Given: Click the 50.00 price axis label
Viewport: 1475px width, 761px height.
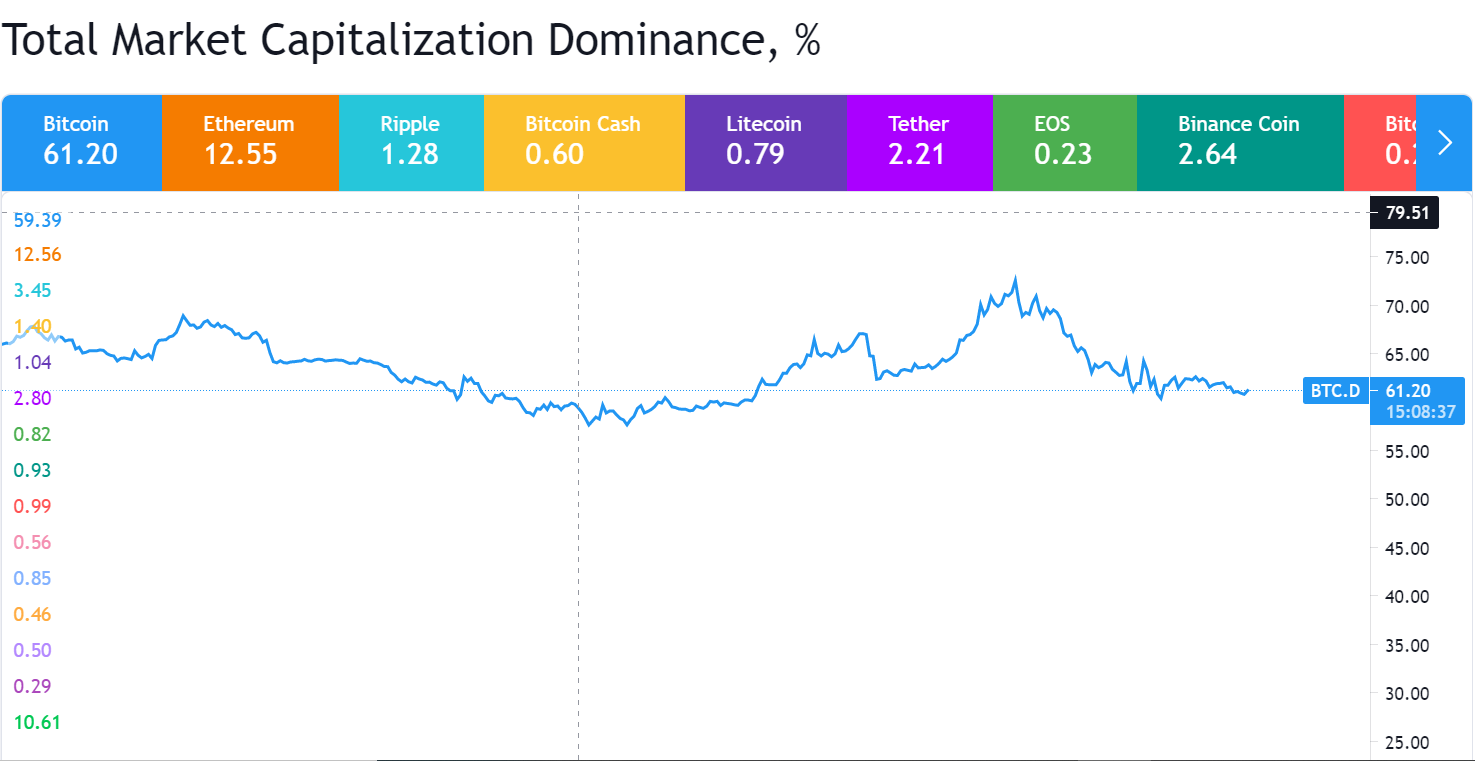Looking at the screenshot, I should 1407,499.
